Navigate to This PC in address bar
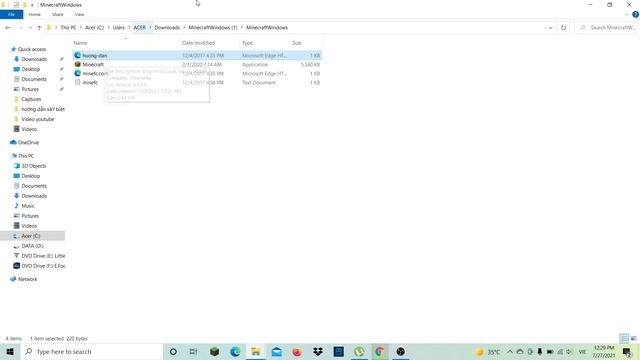The width and height of the screenshot is (640, 360). pos(68,28)
